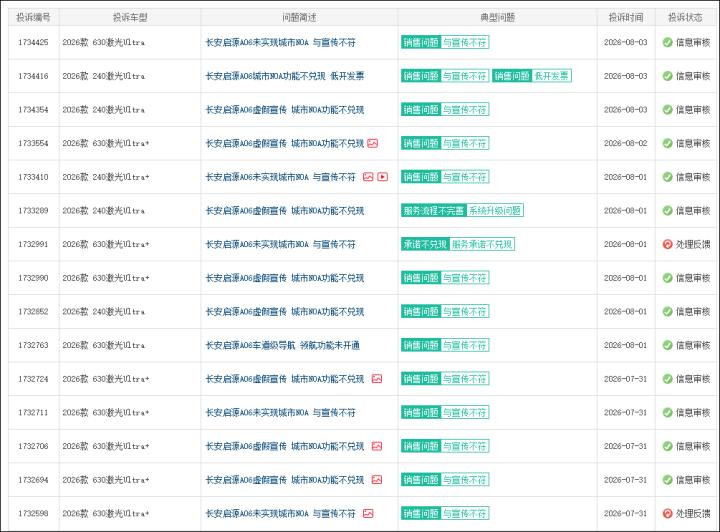Screen dimensions: 720x532
Task: Open complaint 1732991 description link
Action: click(x=280, y=244)
